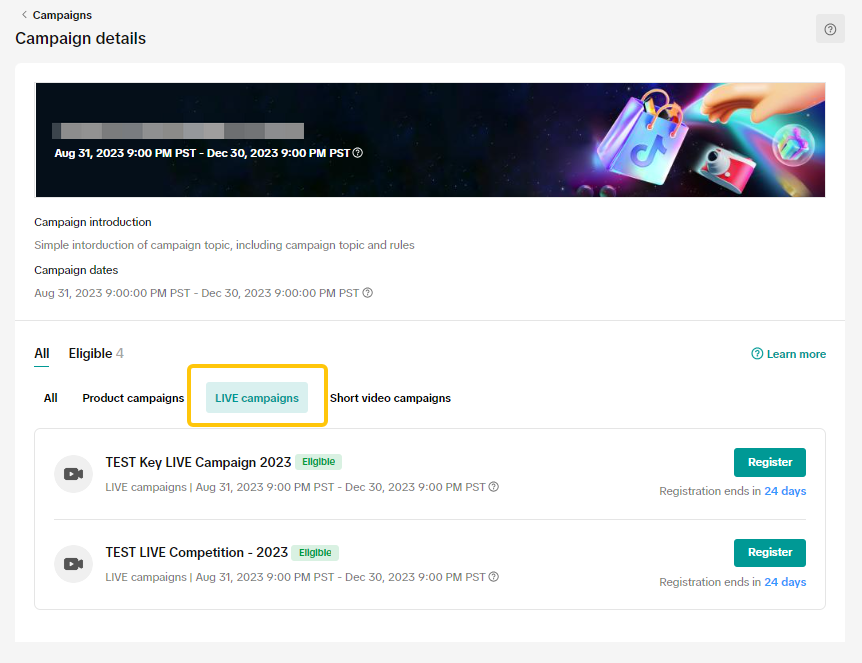Click the camera icon for TEST Key LIVE Campaign

pos(73,474)
